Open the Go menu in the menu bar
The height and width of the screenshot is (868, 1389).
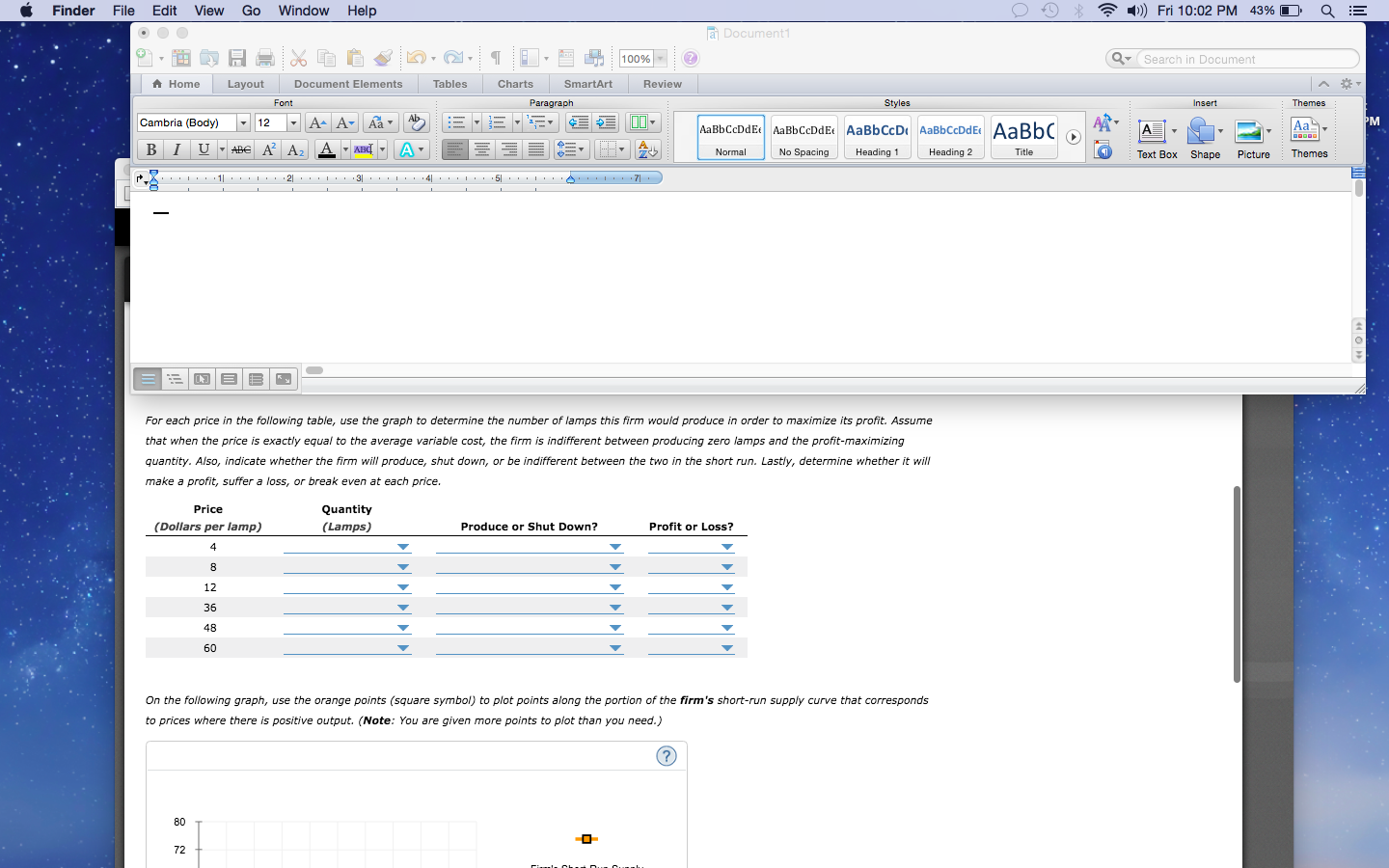[251, 11]
